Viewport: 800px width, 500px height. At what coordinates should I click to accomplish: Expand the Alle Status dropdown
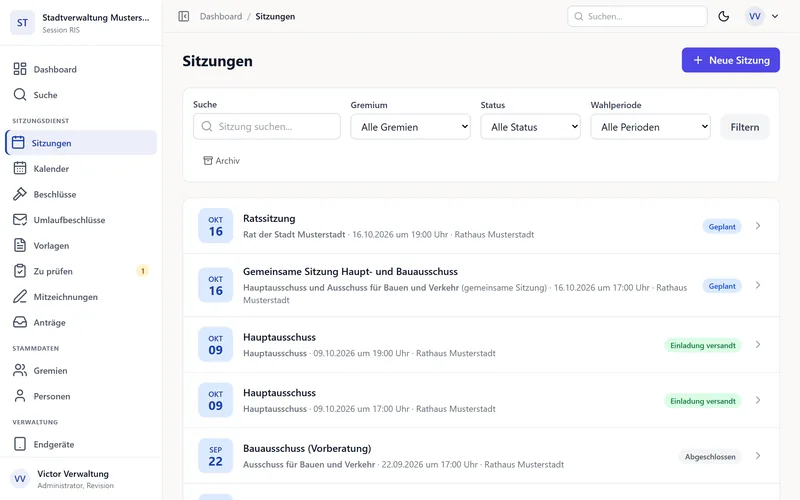pos(530,127)
